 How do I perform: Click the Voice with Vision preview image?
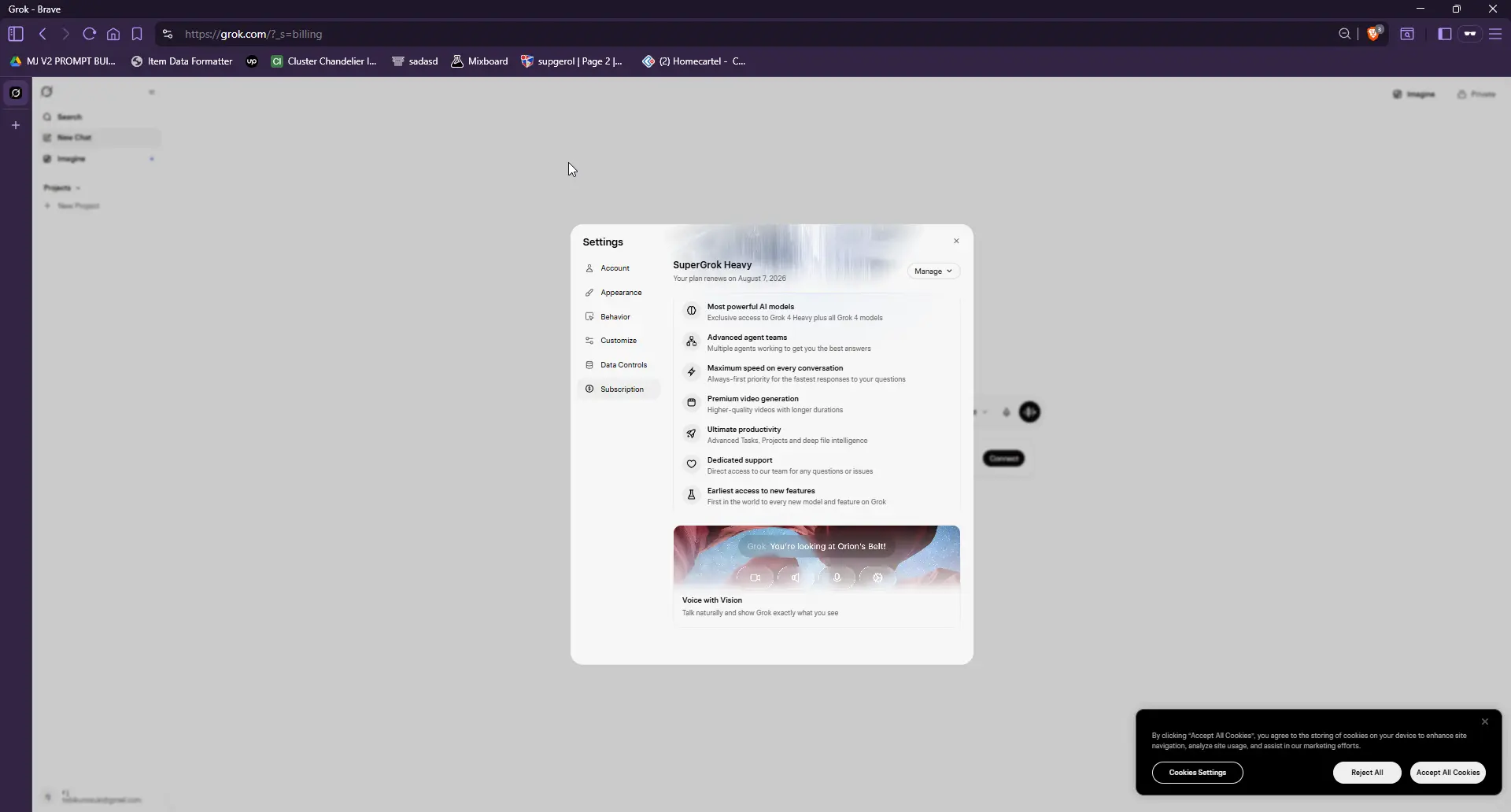click(816, 558)
